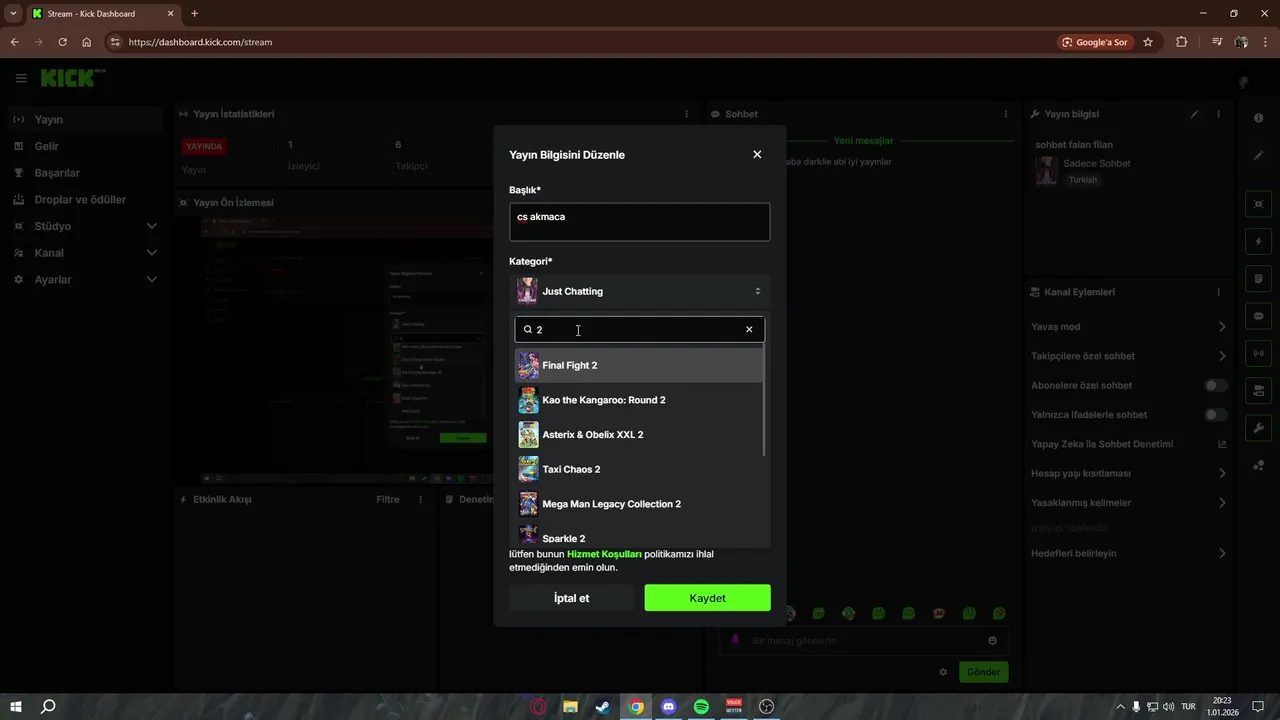This screenshot has width=1280, height=720.
Task: Click screen capture icon in right rail
Action: click(x=1258, y=204)
